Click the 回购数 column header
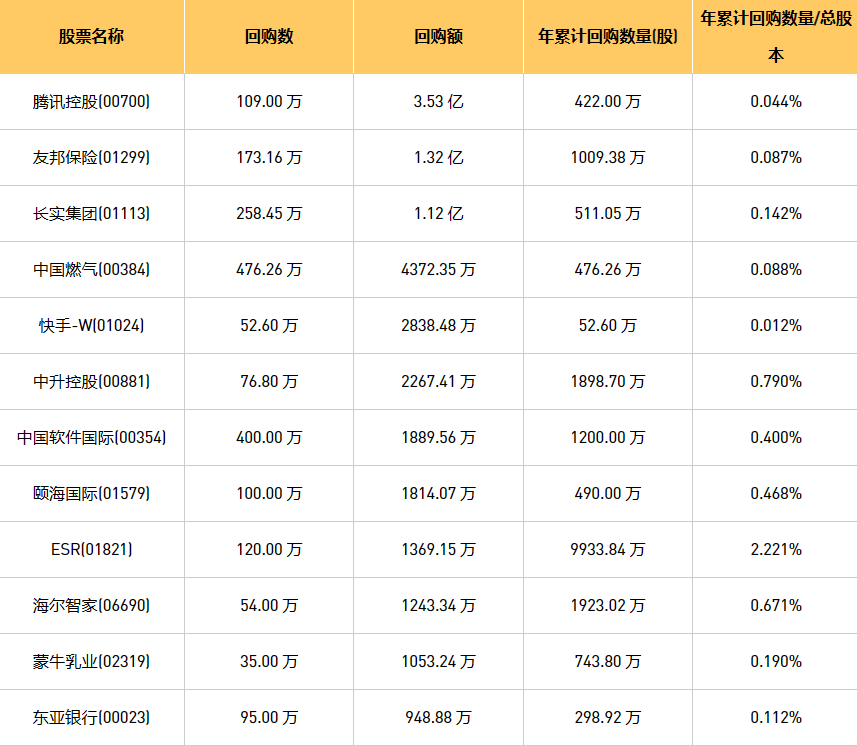The image size is (857, 746). pyautogui.click(x=269, y=37)
